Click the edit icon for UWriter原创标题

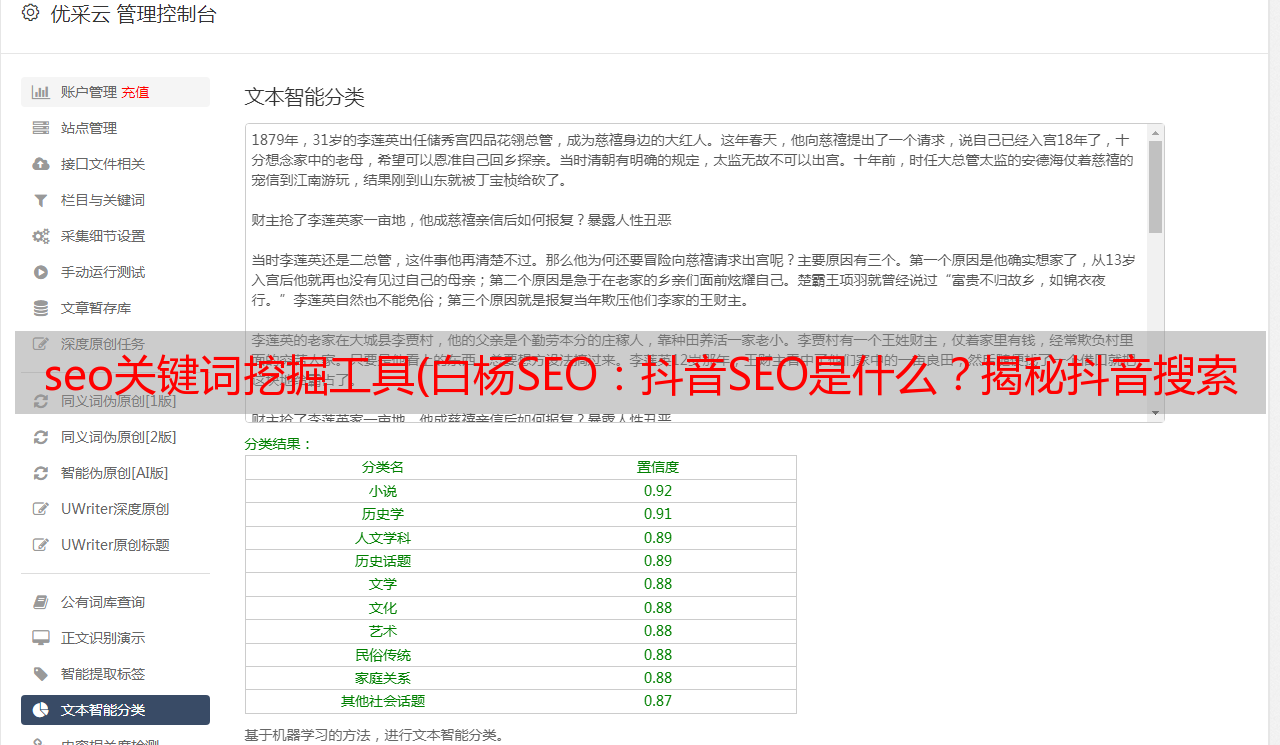click(x=41, y=545)
